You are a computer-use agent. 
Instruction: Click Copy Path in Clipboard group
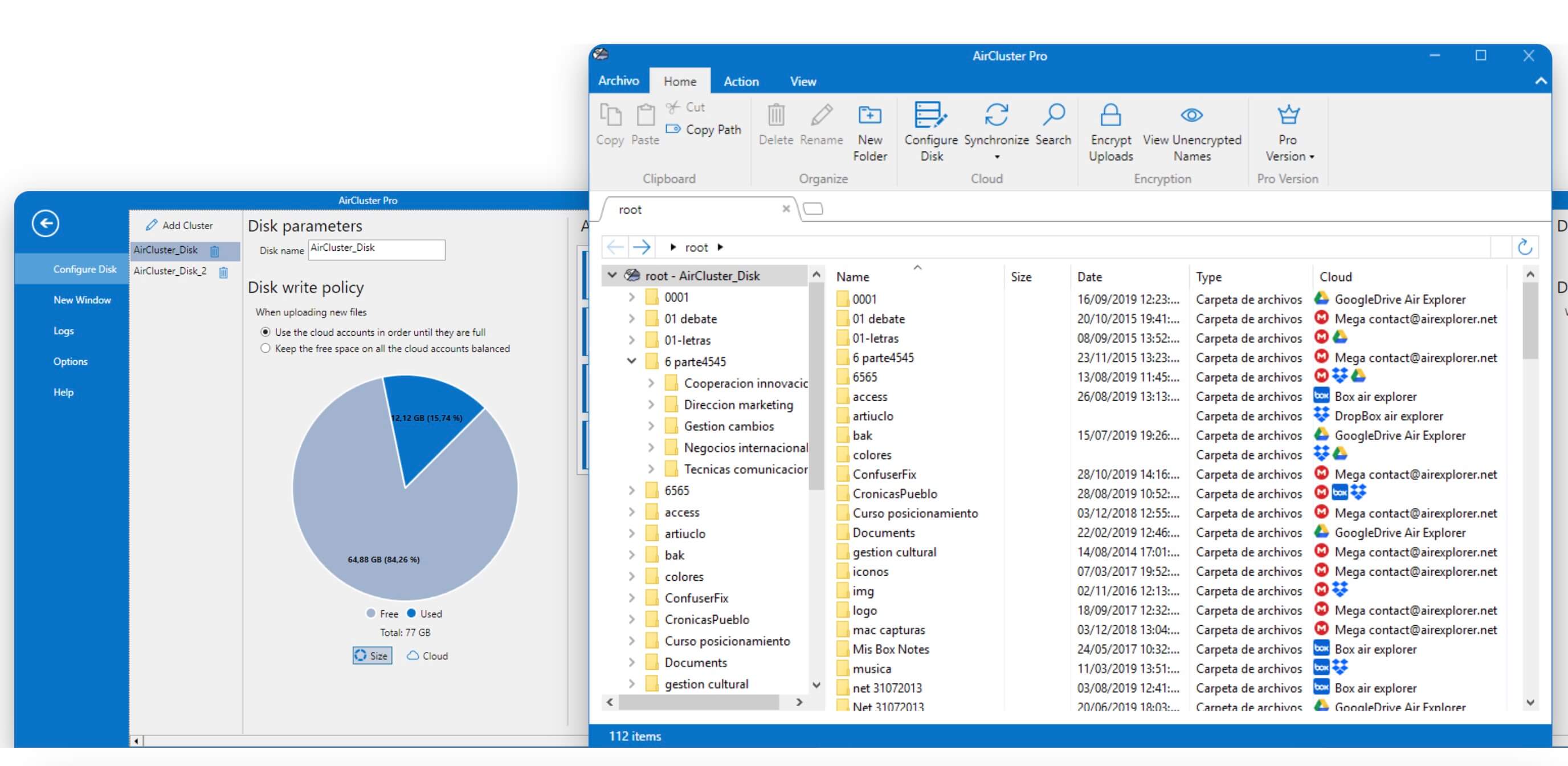click(x=704, y=130)
